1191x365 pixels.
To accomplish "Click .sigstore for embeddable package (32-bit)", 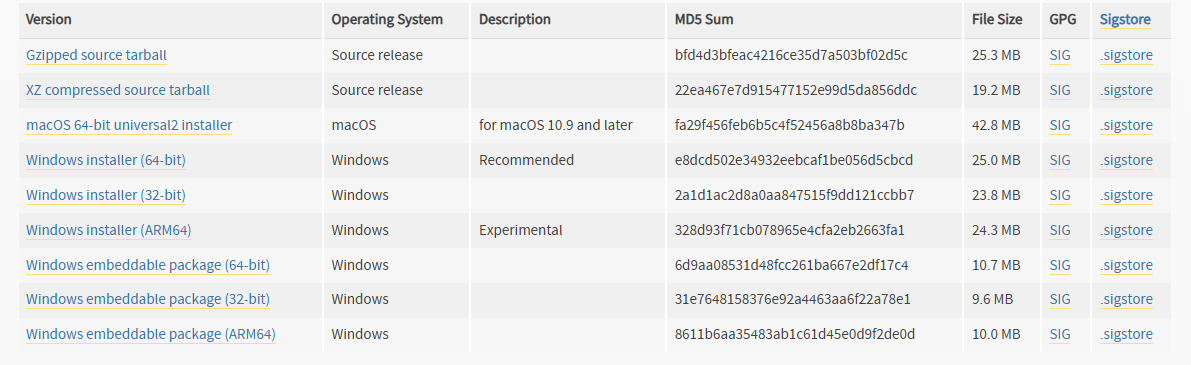I will (x=1126, y=300).
